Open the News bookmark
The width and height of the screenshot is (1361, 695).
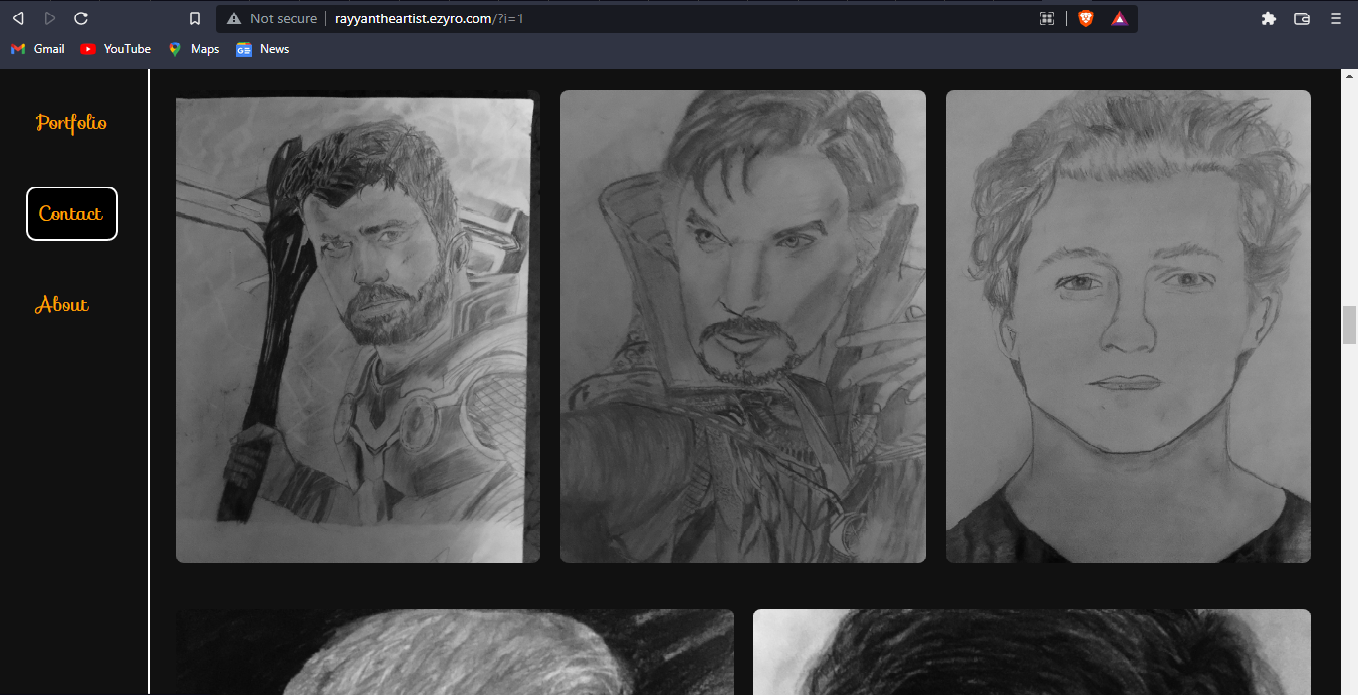point(263,49)
